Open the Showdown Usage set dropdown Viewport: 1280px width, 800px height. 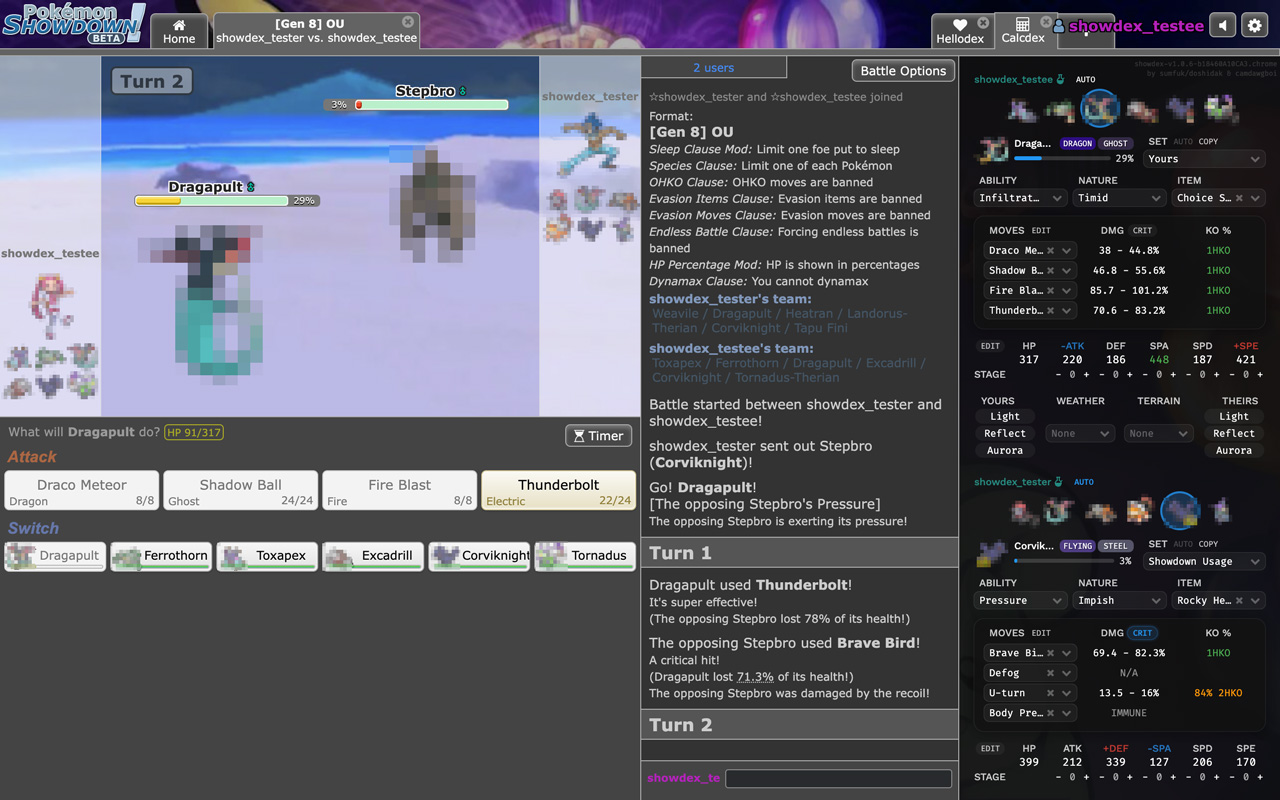(1204, 561)
